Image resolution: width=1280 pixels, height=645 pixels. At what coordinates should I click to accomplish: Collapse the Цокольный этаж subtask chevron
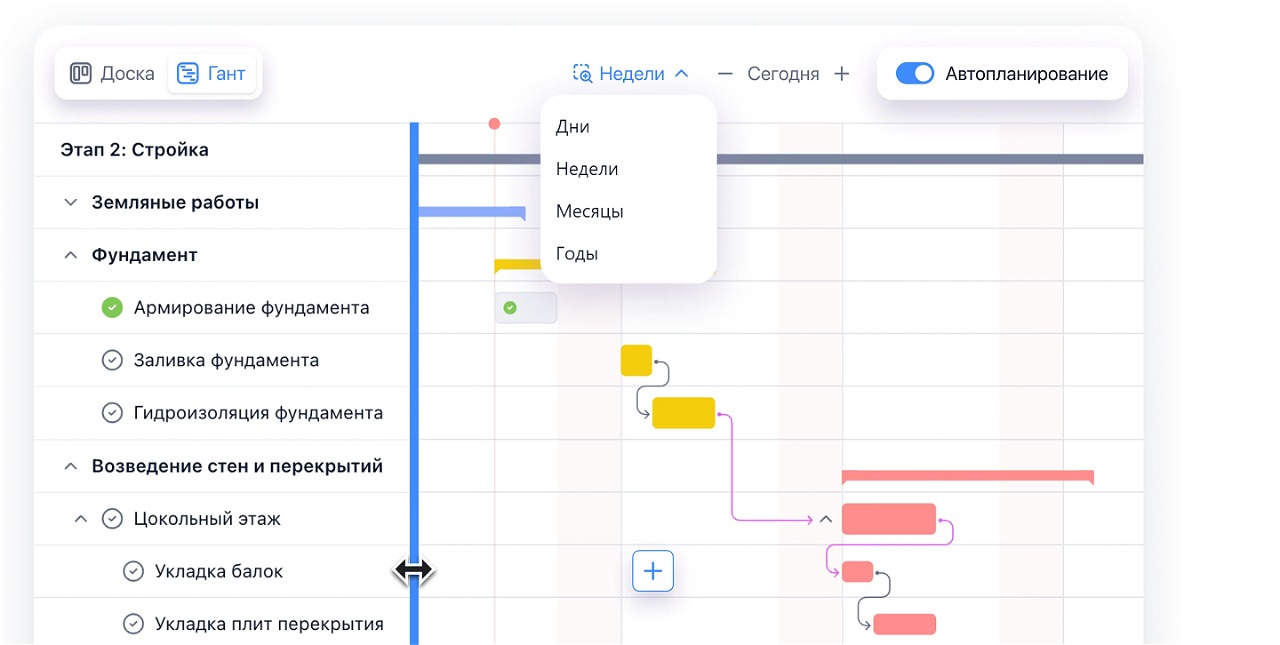[81, 519]
